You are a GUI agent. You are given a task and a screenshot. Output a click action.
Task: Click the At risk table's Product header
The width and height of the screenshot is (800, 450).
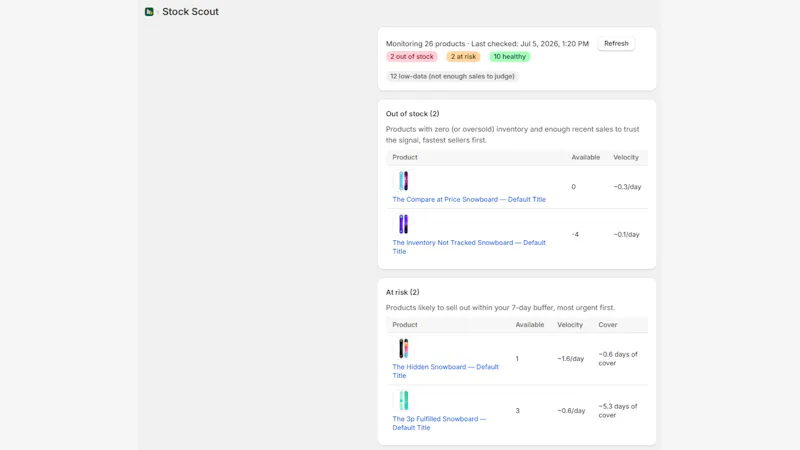pyautogui.click(x=405, y=324)
